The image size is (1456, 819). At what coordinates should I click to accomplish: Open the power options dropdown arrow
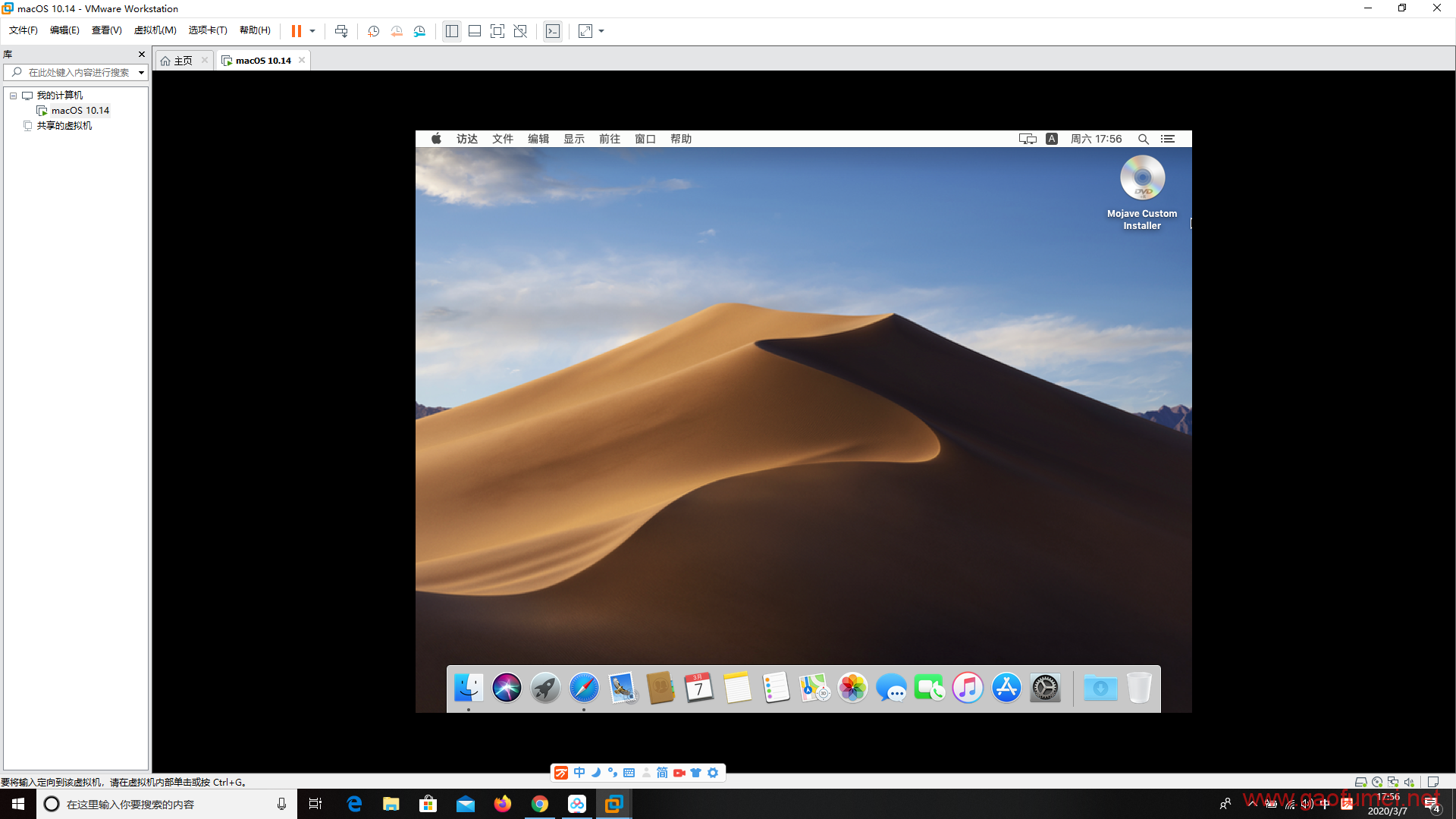point(312,31)
